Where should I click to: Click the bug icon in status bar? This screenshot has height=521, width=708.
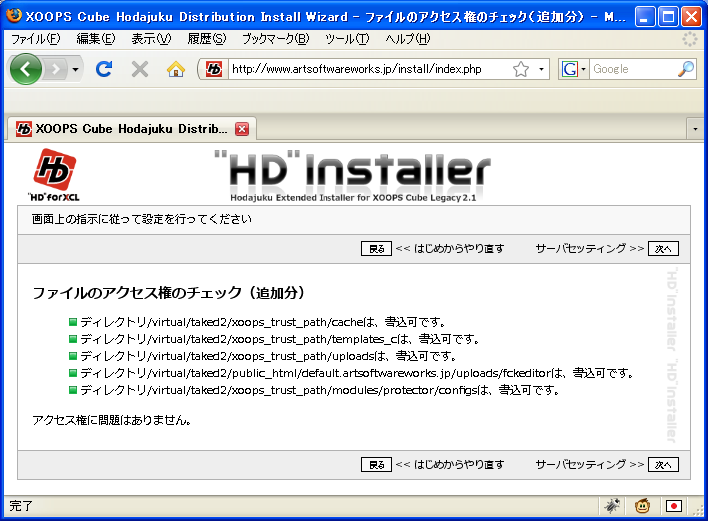click(612, 506)
